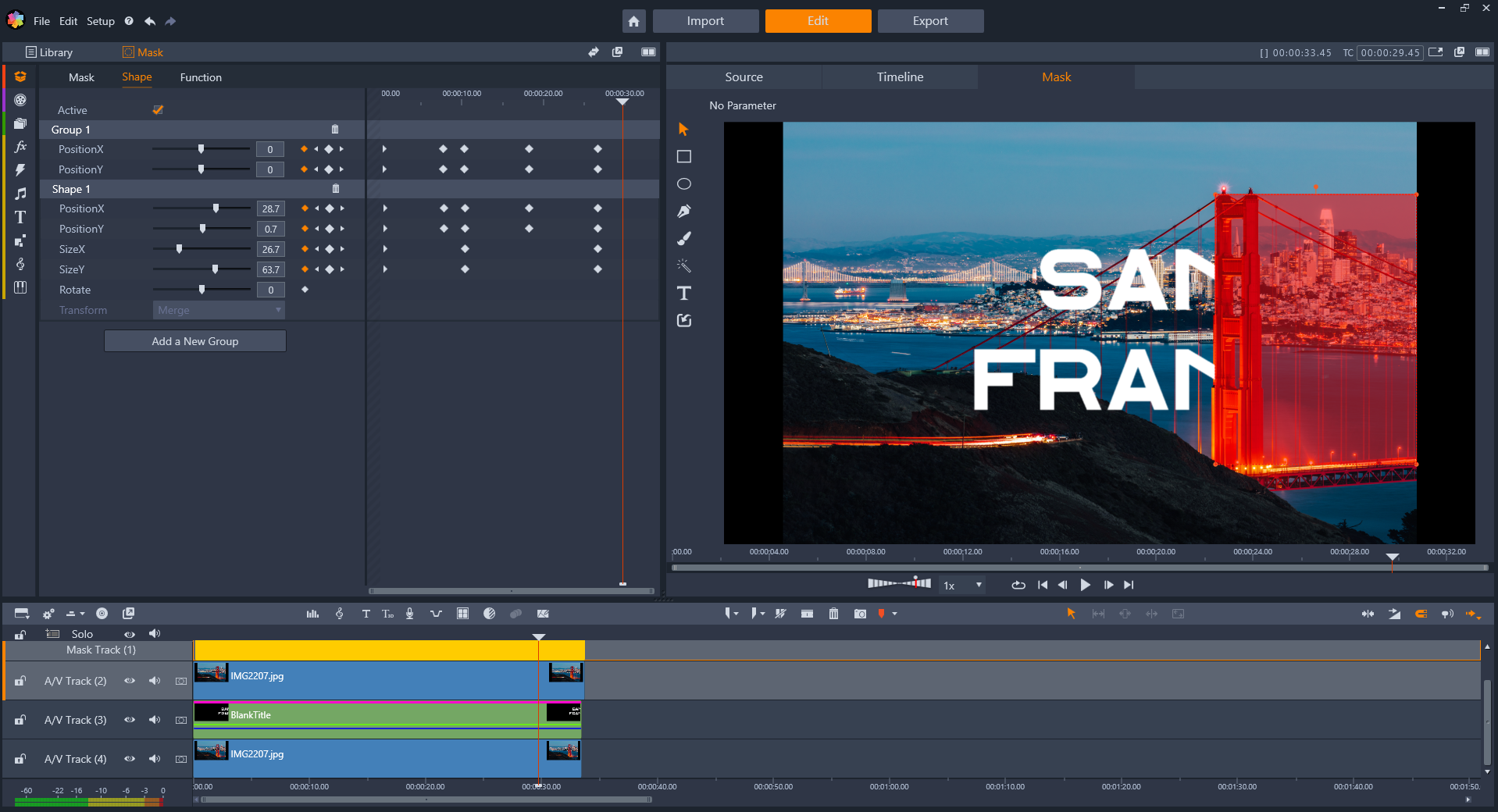The width and height of the screenshot is (1498, 812).
Task: Uncheck the Active checkbox in the Shape panel
Action: point(158,109)
